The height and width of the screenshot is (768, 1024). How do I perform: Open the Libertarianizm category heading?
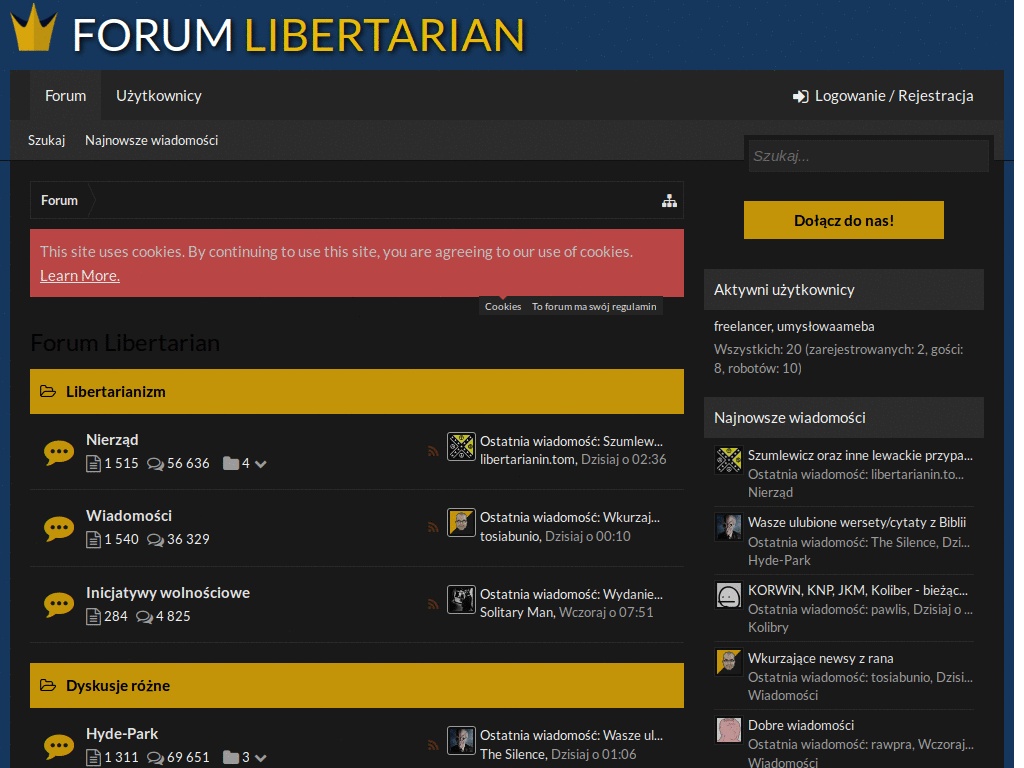[116, 392]
